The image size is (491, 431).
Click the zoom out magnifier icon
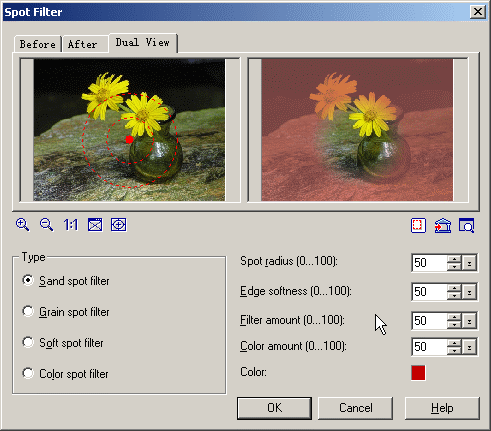pos(46,225)
